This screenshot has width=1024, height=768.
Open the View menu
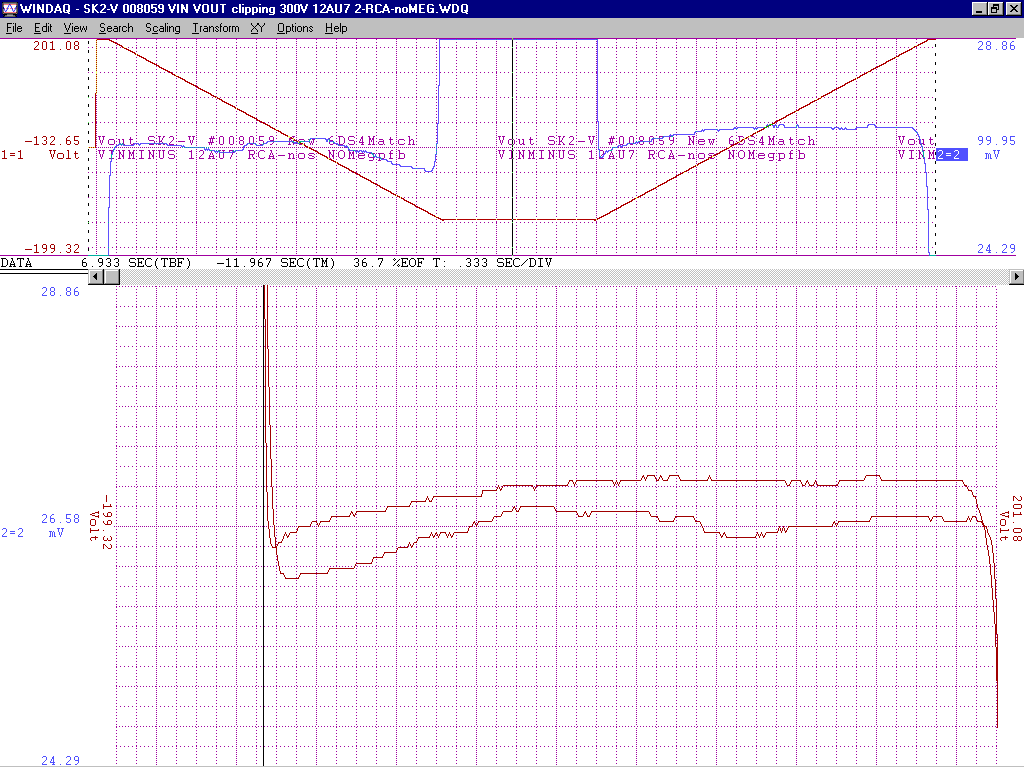coord(75,28)
